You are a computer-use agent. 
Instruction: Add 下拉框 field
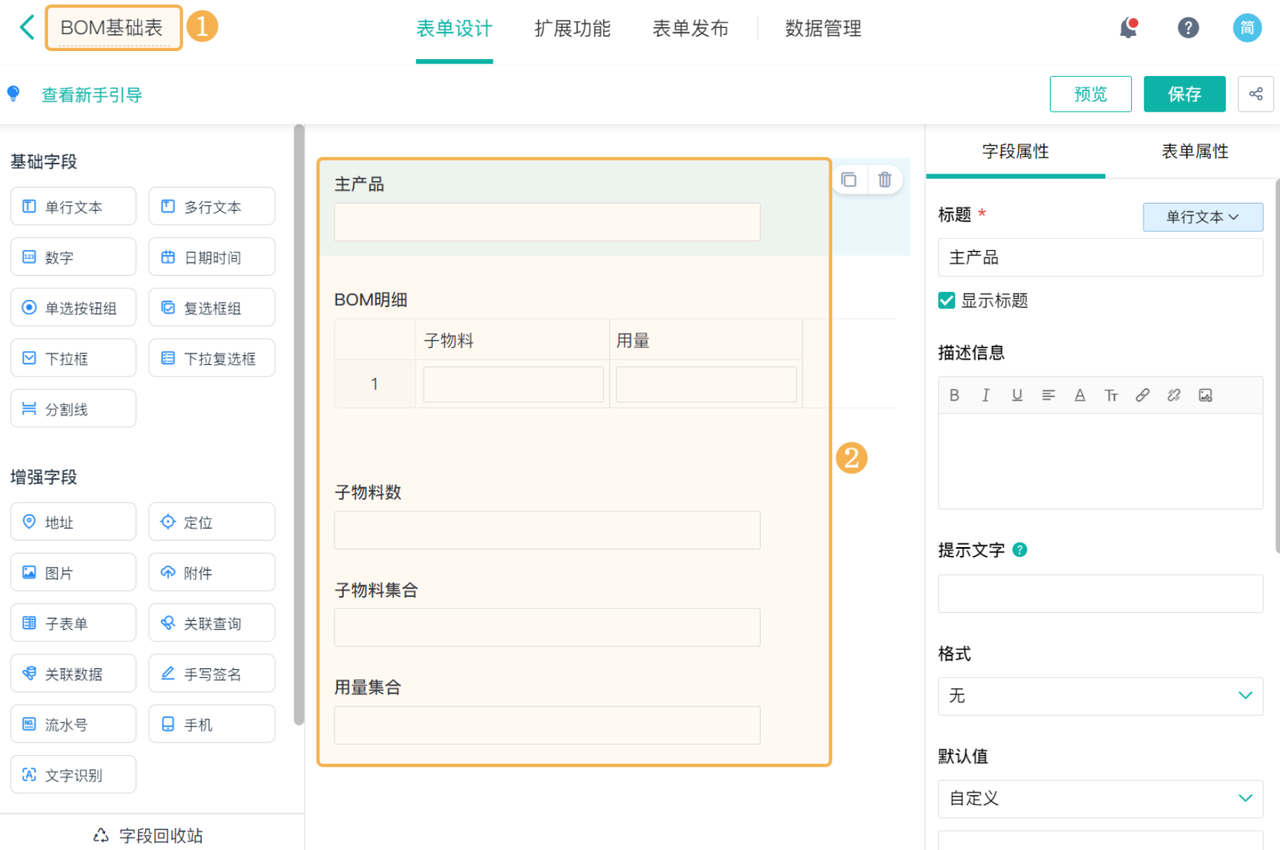click(x=73, y=358)
